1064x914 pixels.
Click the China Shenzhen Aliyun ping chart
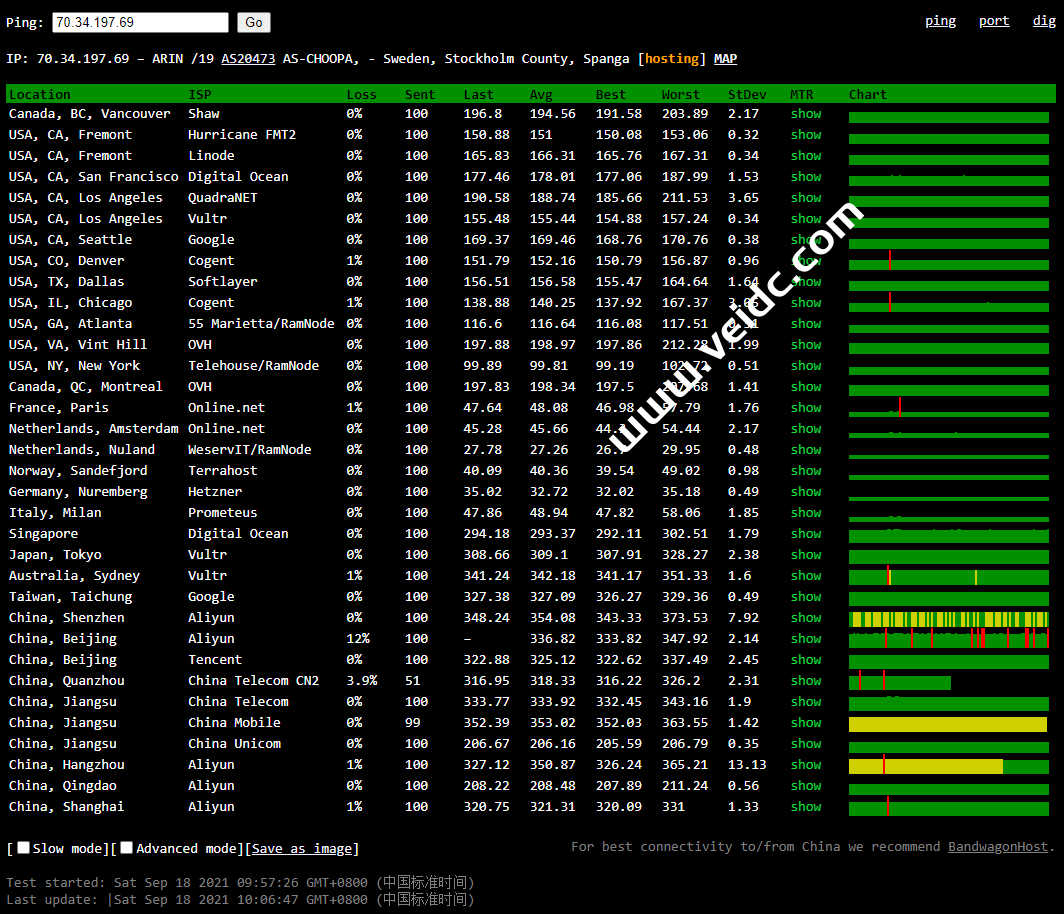(x=948, y=619)
